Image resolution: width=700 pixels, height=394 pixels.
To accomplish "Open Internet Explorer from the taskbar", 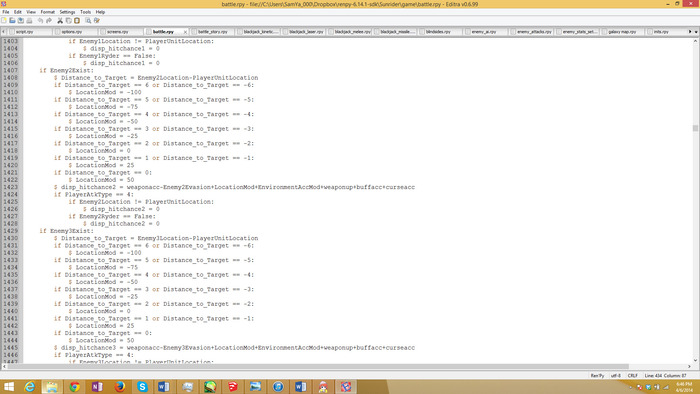I will [x=29, y=387].
